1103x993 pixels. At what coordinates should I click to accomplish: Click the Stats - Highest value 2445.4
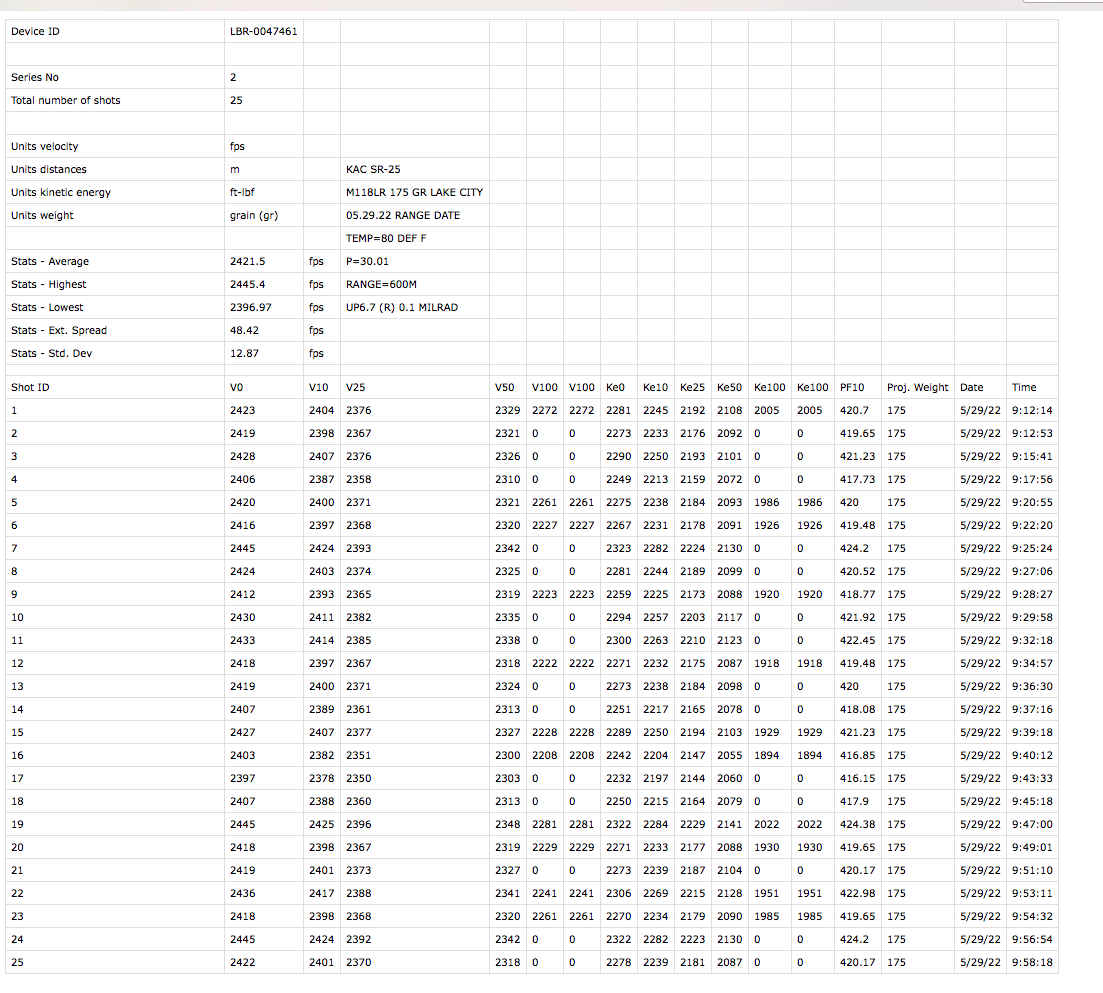coord(249,284)
